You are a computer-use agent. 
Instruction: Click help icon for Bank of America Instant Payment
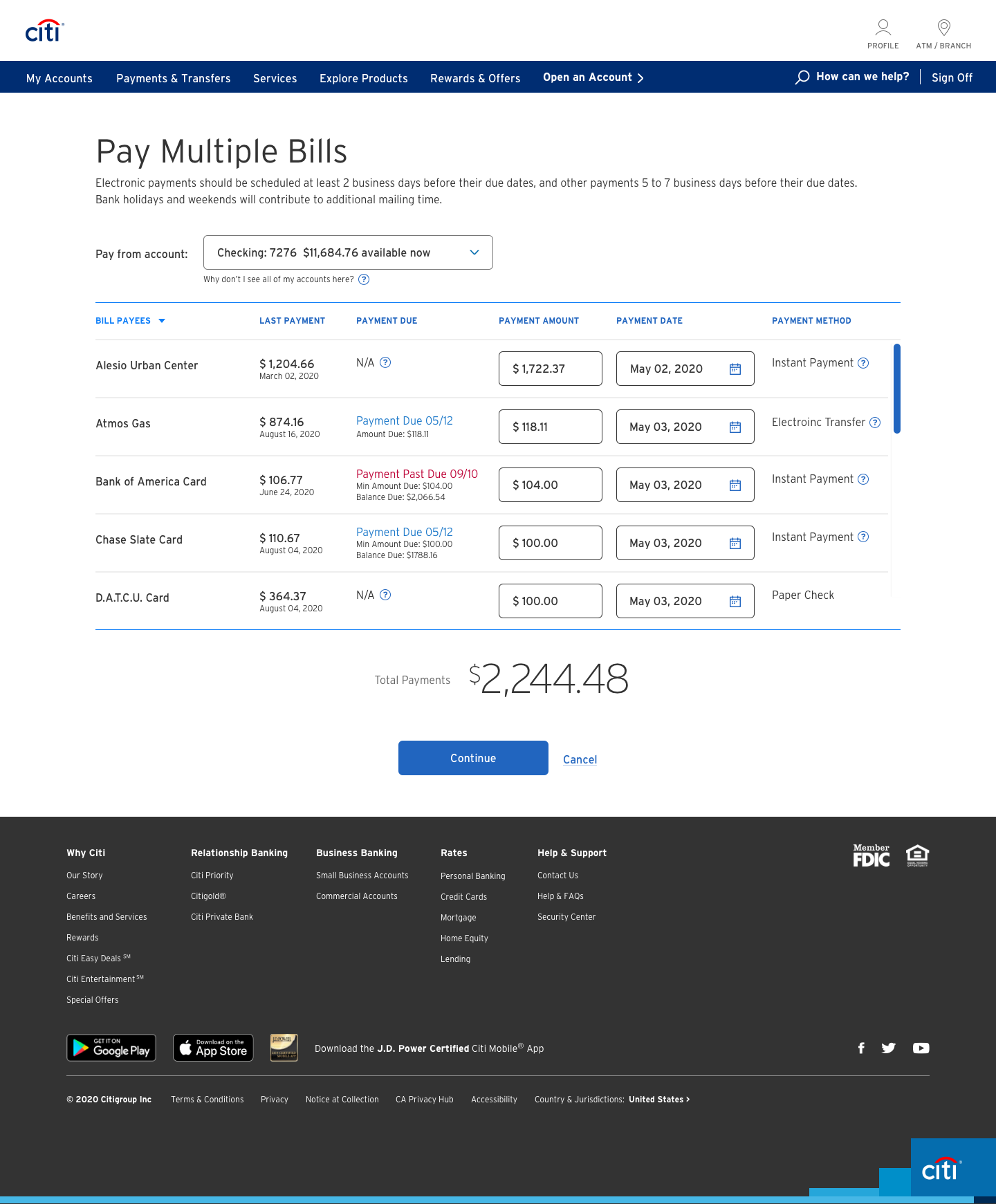pos(863,479)
